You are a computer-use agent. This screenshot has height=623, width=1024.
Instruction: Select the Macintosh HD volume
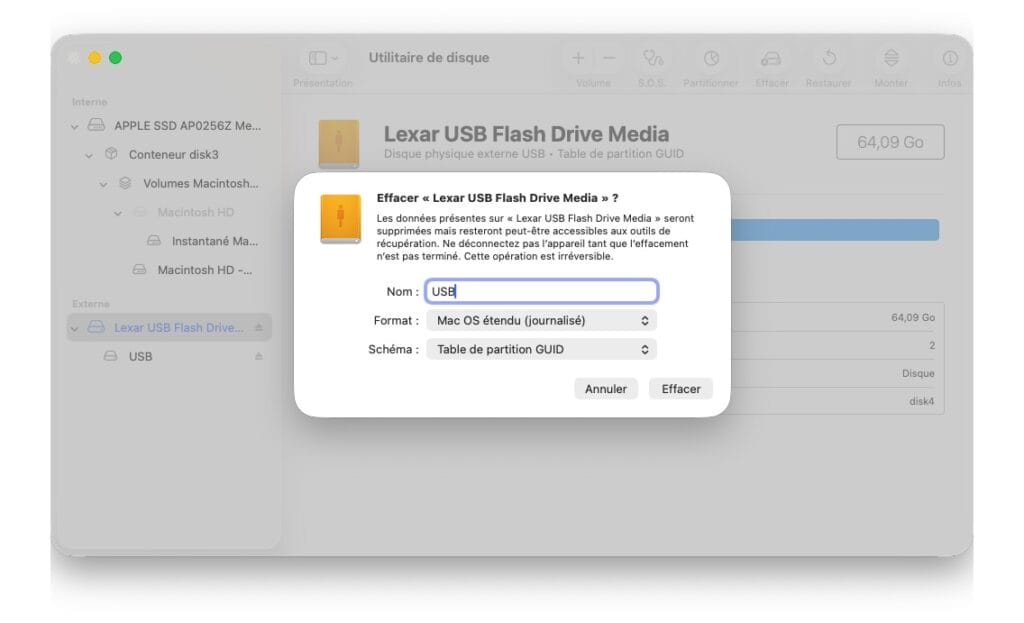[195, 212]
